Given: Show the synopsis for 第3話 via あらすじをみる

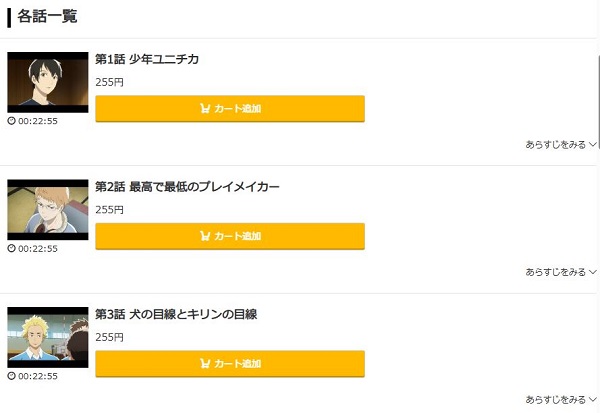Looking at the screenshot, I should coord(560,399).
